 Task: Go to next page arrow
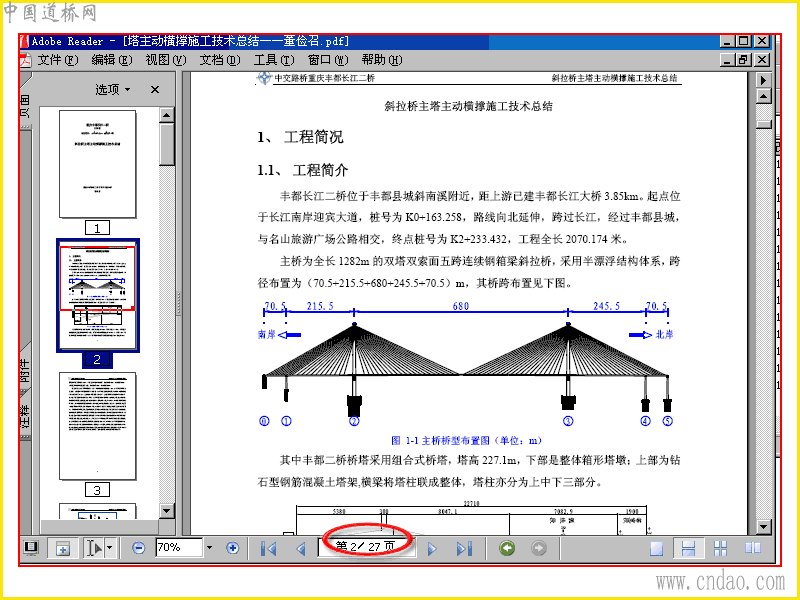click(x=432, y=548)
